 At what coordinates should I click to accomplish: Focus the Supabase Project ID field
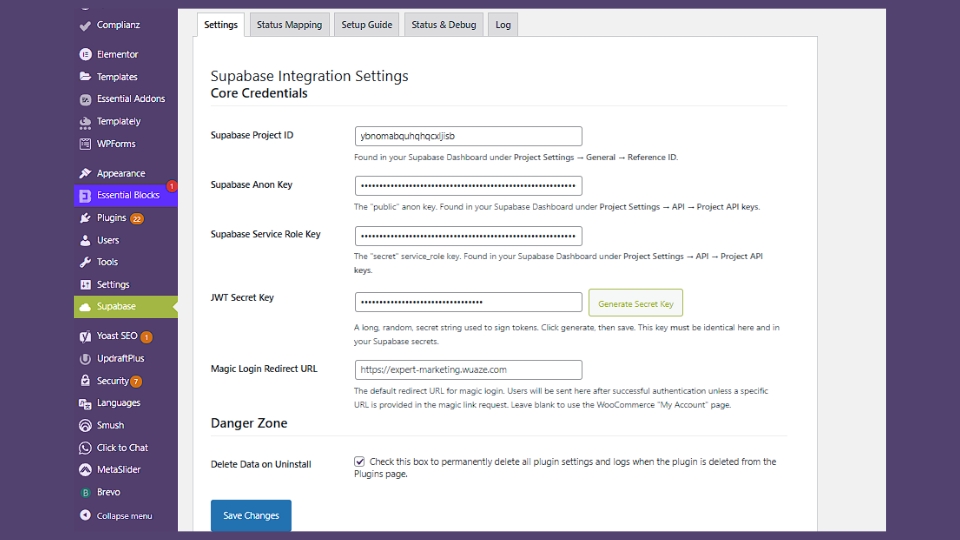468,136
